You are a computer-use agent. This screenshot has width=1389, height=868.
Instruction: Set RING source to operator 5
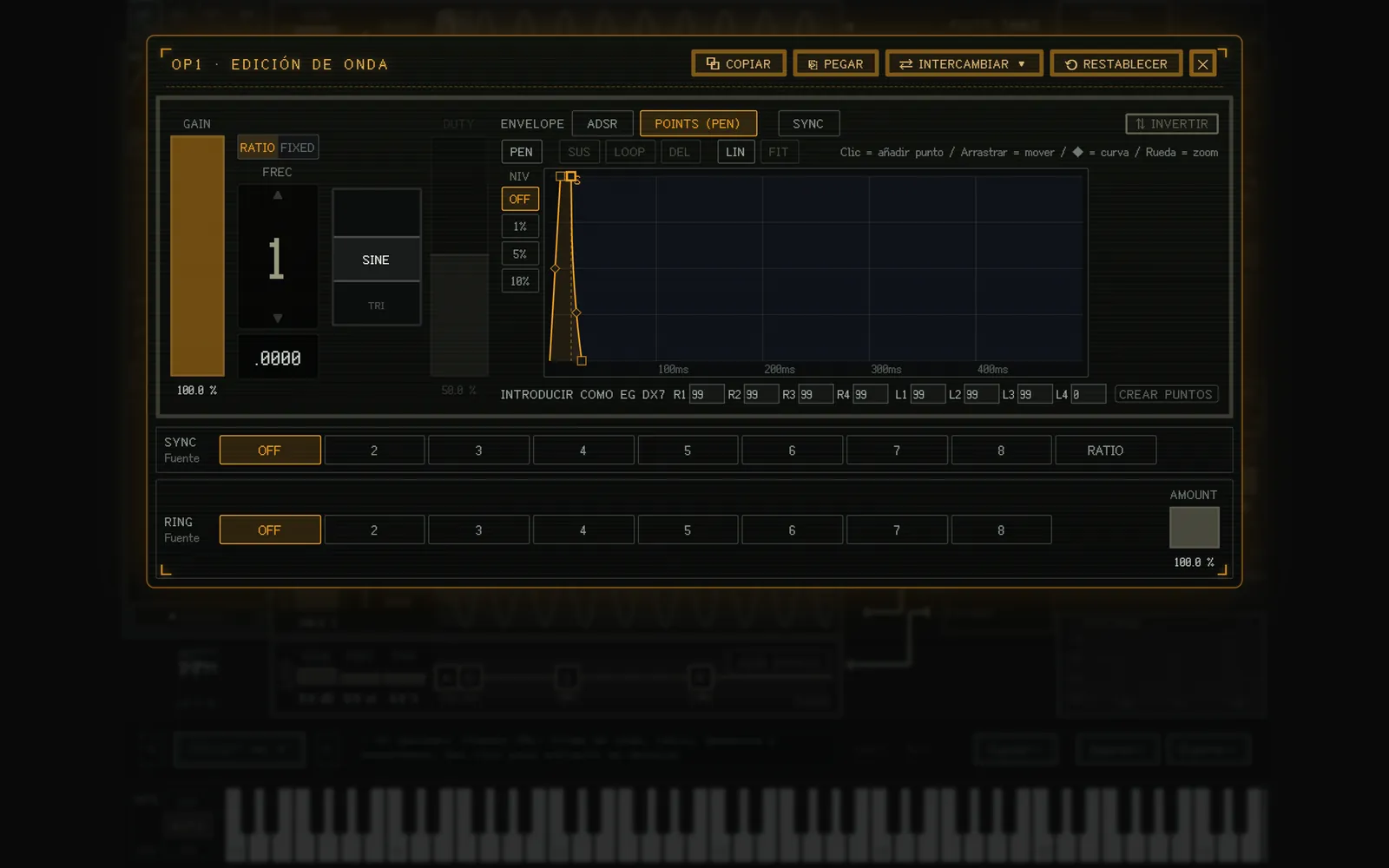click(688, 529)
